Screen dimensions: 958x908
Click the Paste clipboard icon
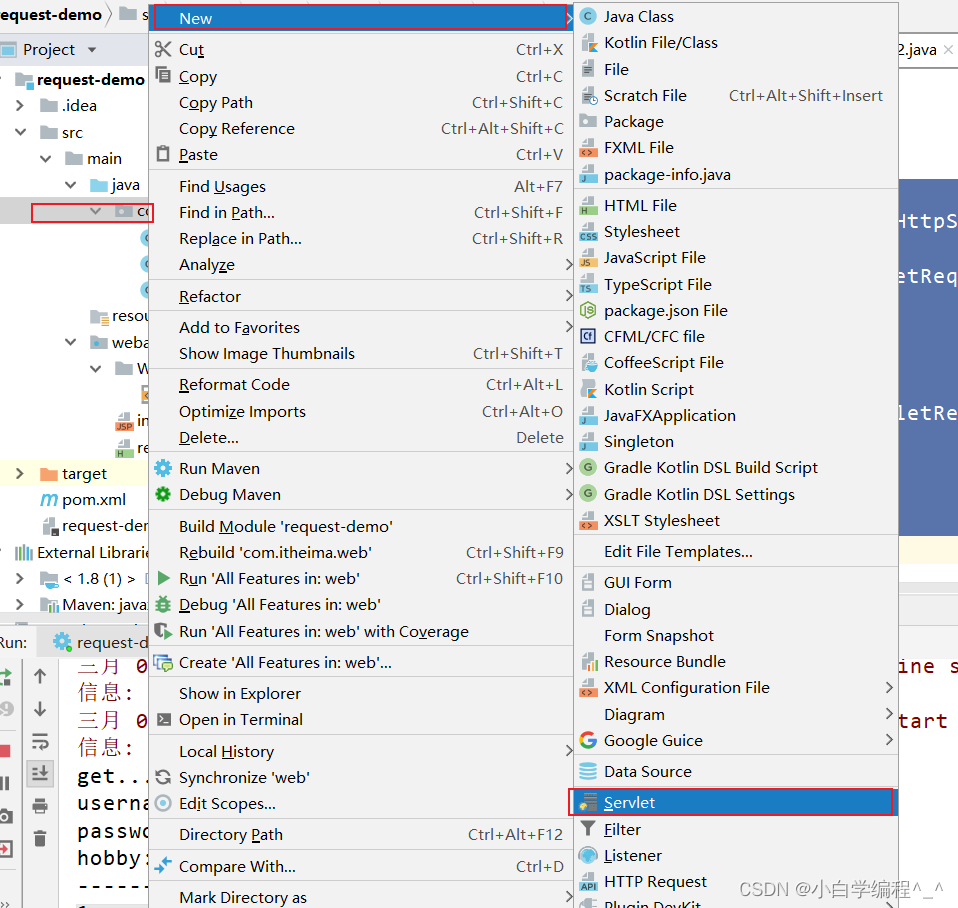[163, 153]
